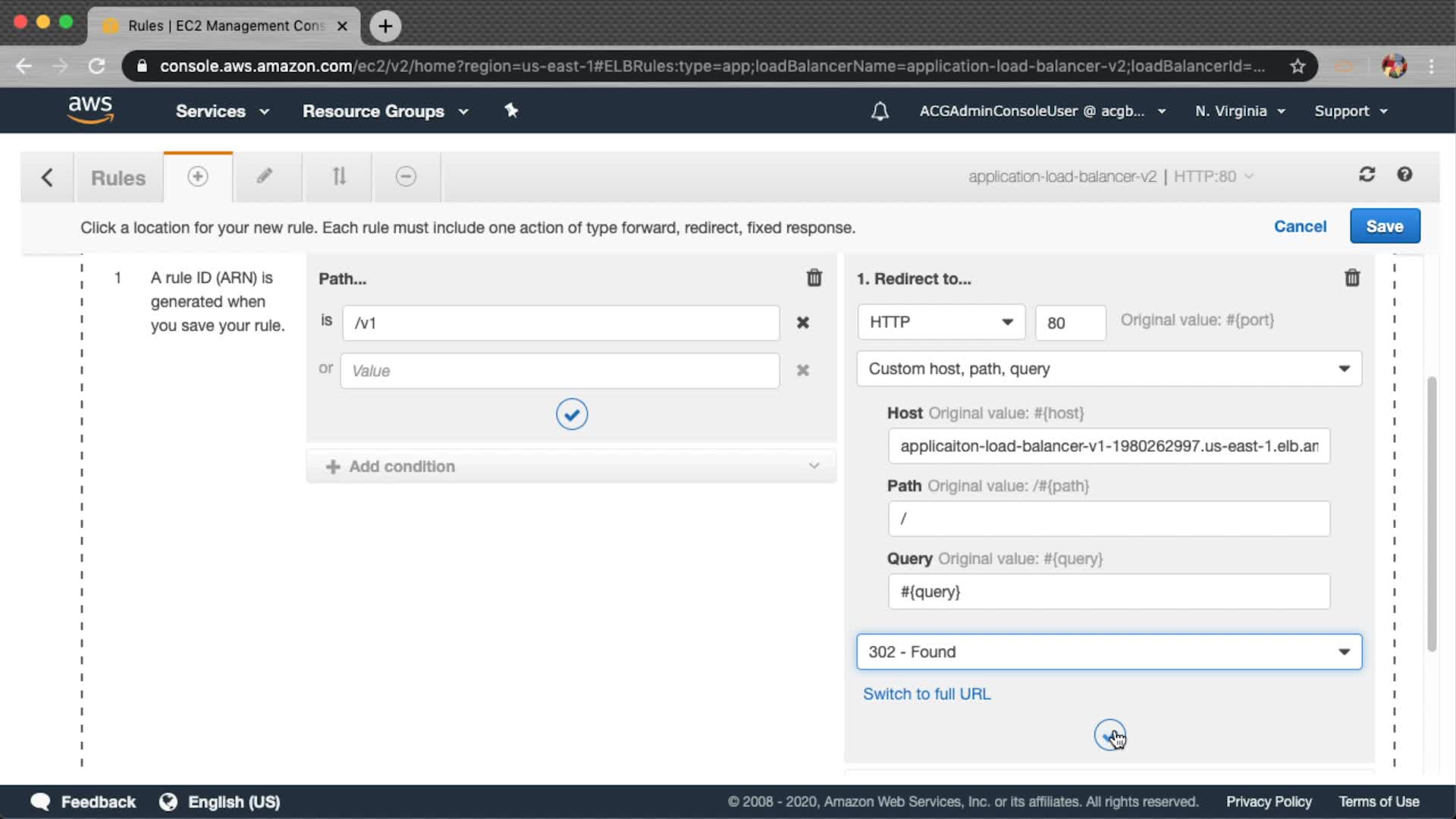Open the add rules tab icon
This screenshot has height=819, width=1456.
coord(197,177)
